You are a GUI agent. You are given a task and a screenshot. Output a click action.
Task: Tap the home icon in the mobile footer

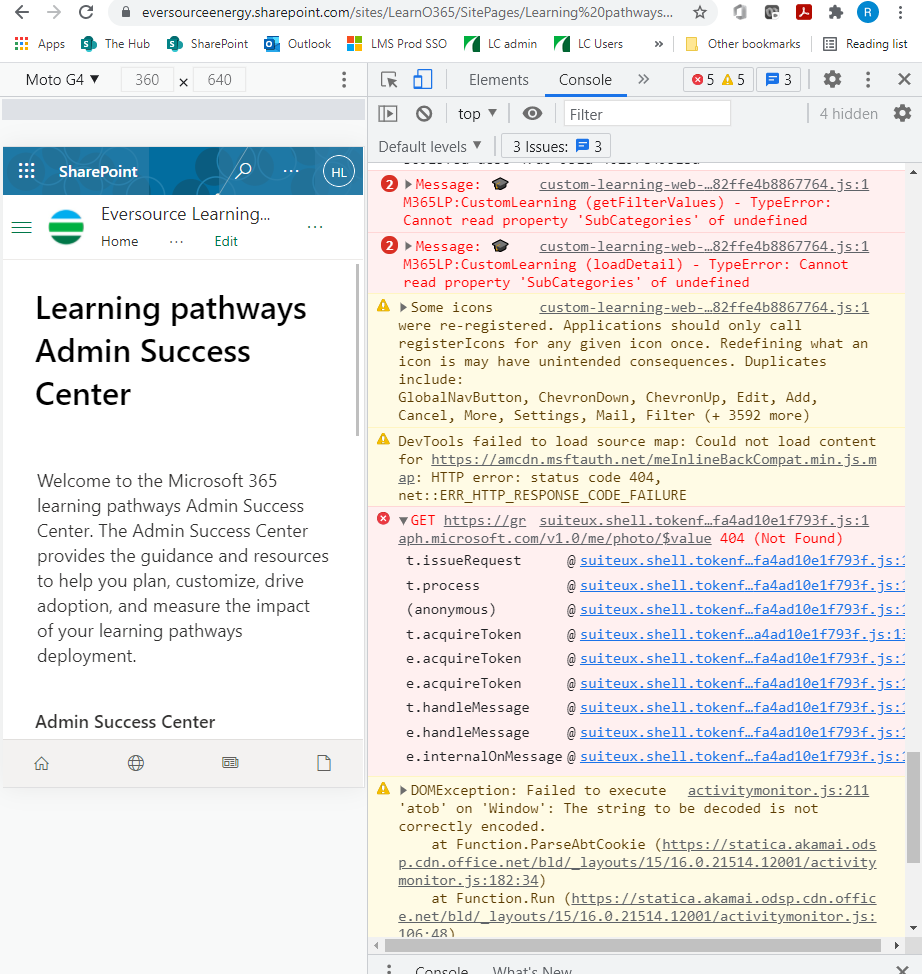(41, 762)
